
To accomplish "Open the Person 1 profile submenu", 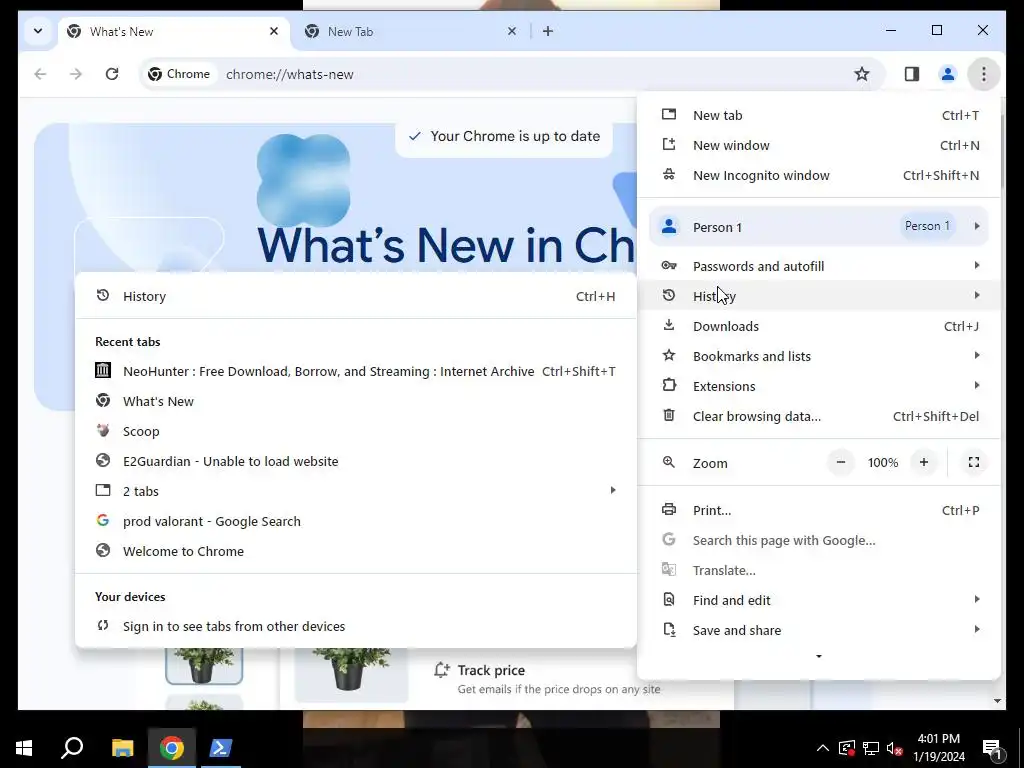I will (819, 227).
